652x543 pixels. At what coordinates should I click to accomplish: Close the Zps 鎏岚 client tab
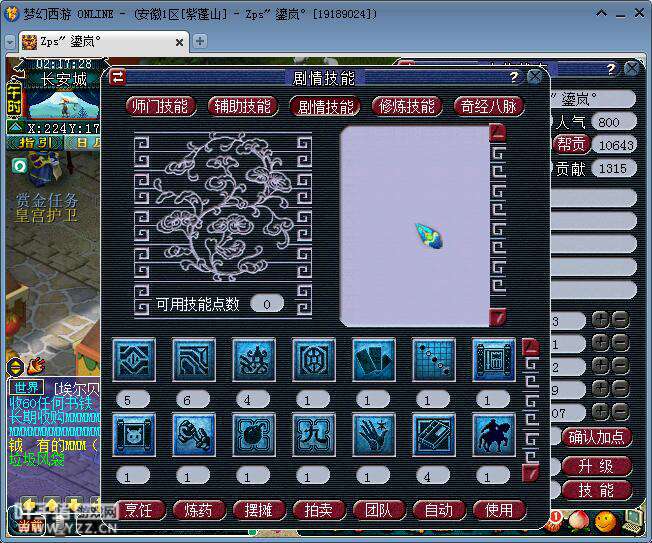click(179, 42)
